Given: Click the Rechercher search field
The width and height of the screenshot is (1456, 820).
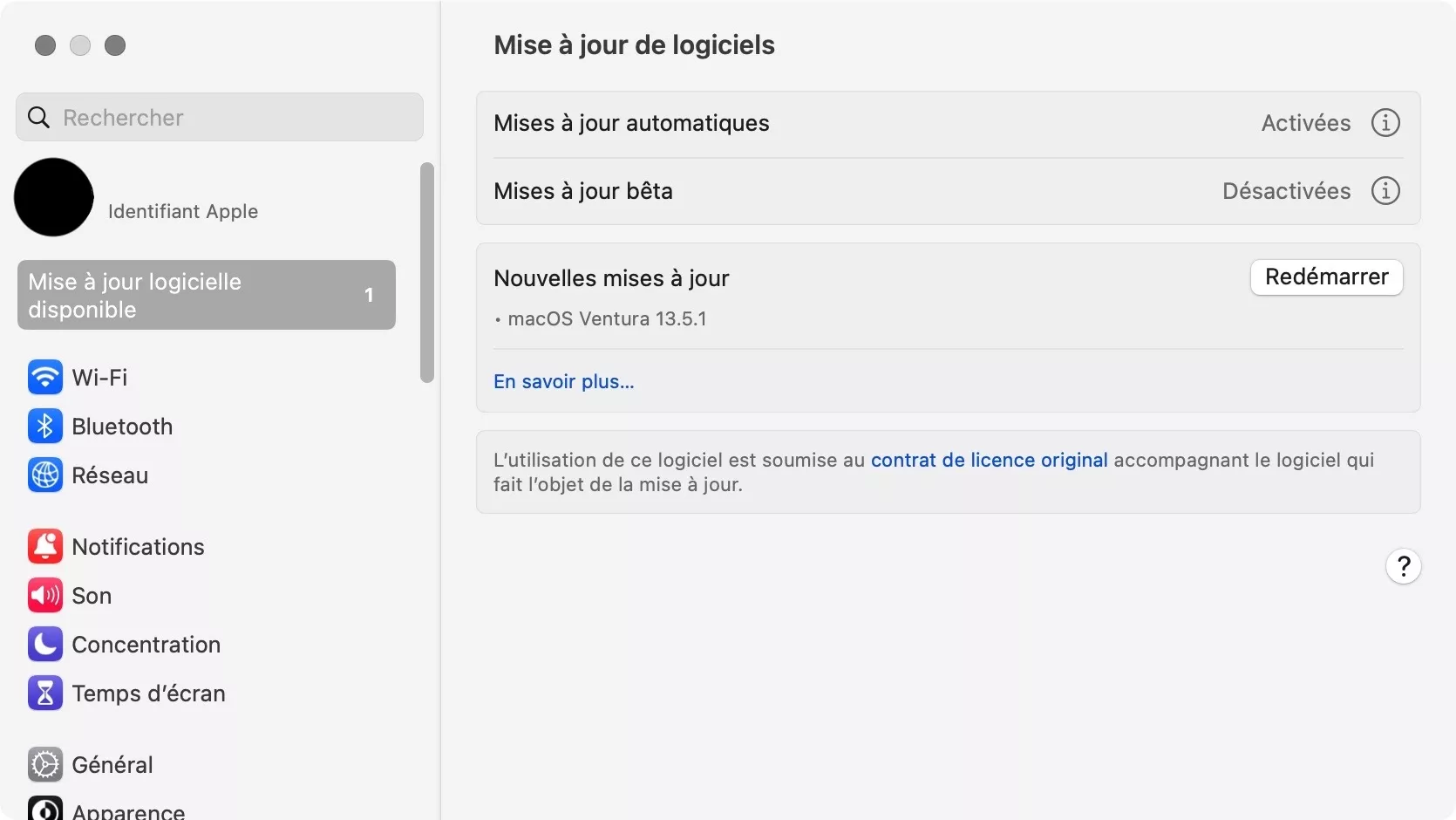Looking at the screenshot, I should (x=220, y=118).
